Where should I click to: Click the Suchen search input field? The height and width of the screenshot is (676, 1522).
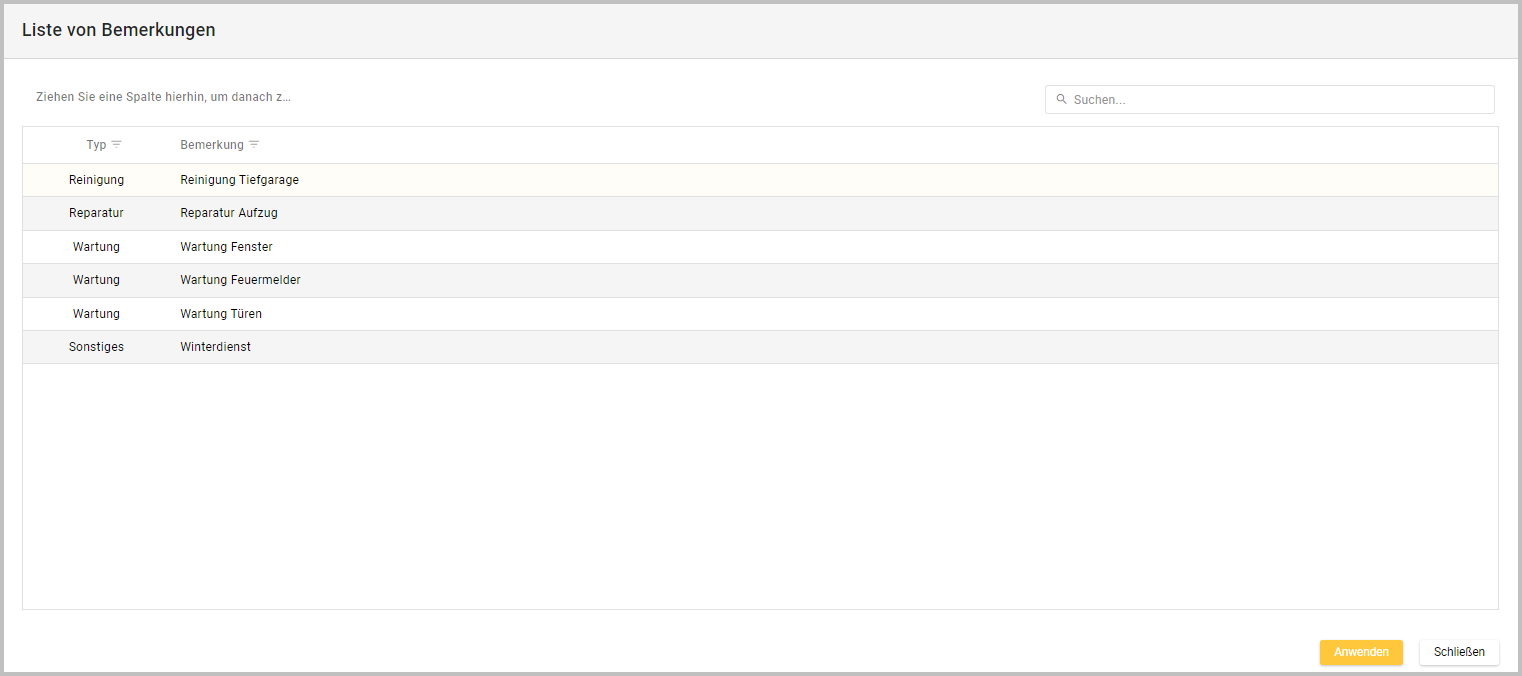click(1280, 100)
